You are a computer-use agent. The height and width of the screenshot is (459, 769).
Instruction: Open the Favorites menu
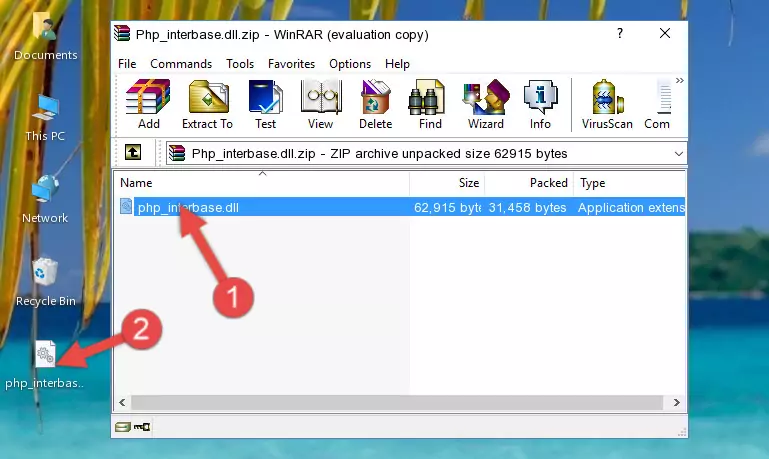point(291,64)
